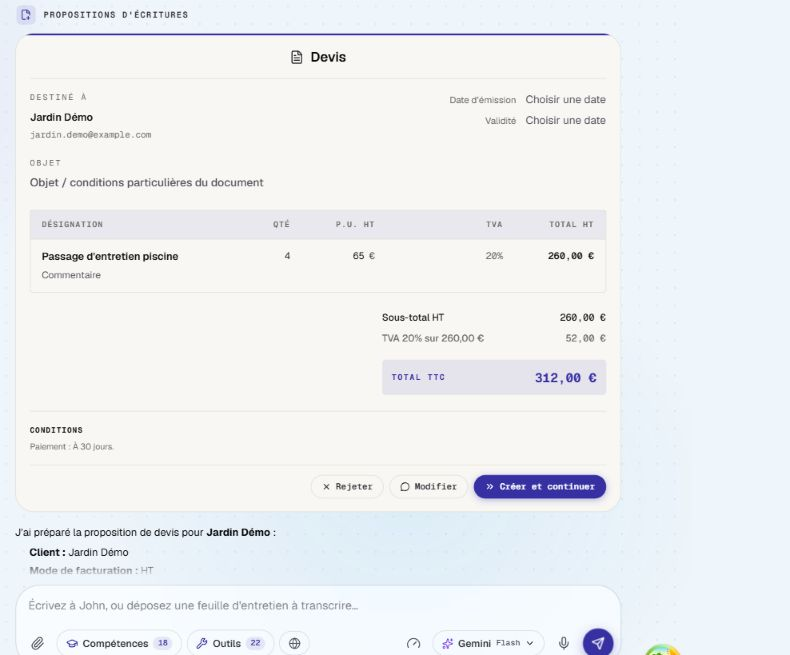Click the Devis document icon
The image size is (790, 655).
[x=297, y=57]
